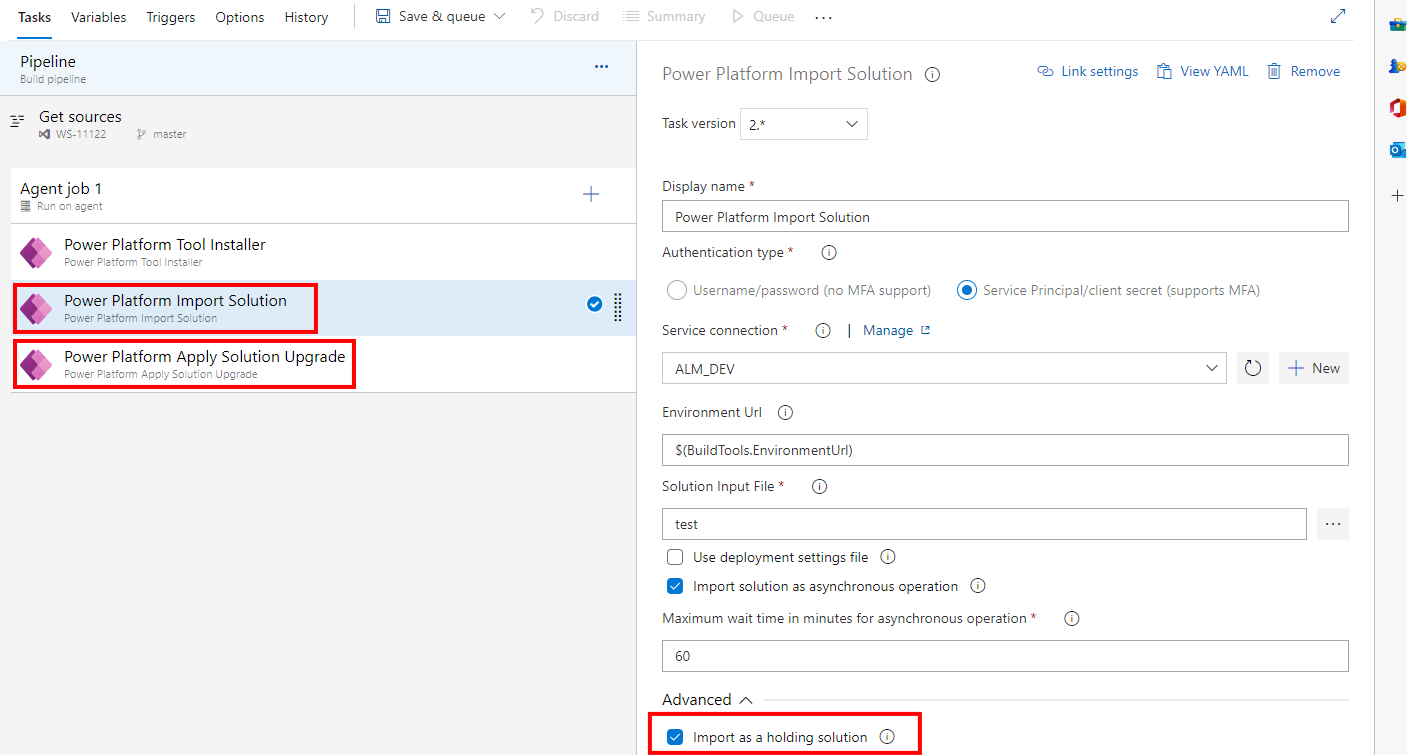Select Username/password authentication radio button

[x=676, y=289]
